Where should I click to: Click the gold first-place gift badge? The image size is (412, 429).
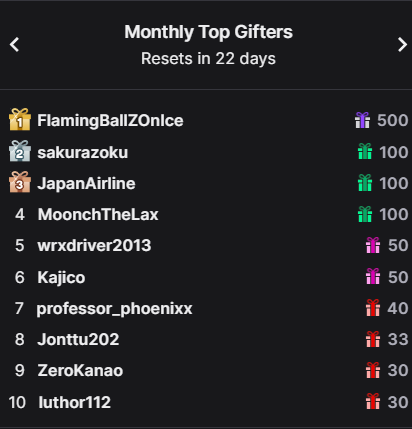pyautogui.click(x=20, y=119)
